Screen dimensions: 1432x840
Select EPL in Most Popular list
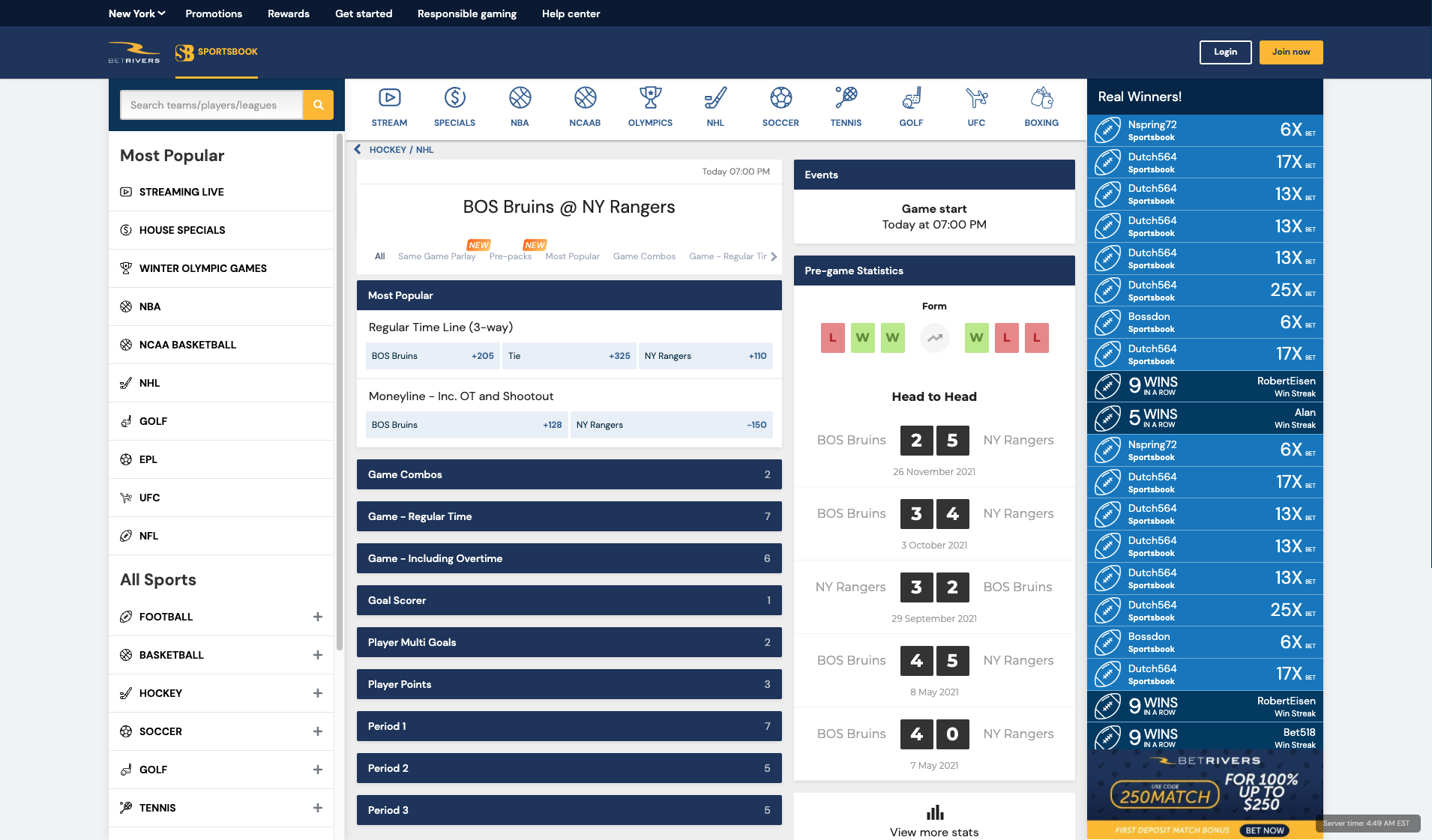pos(221,459)
